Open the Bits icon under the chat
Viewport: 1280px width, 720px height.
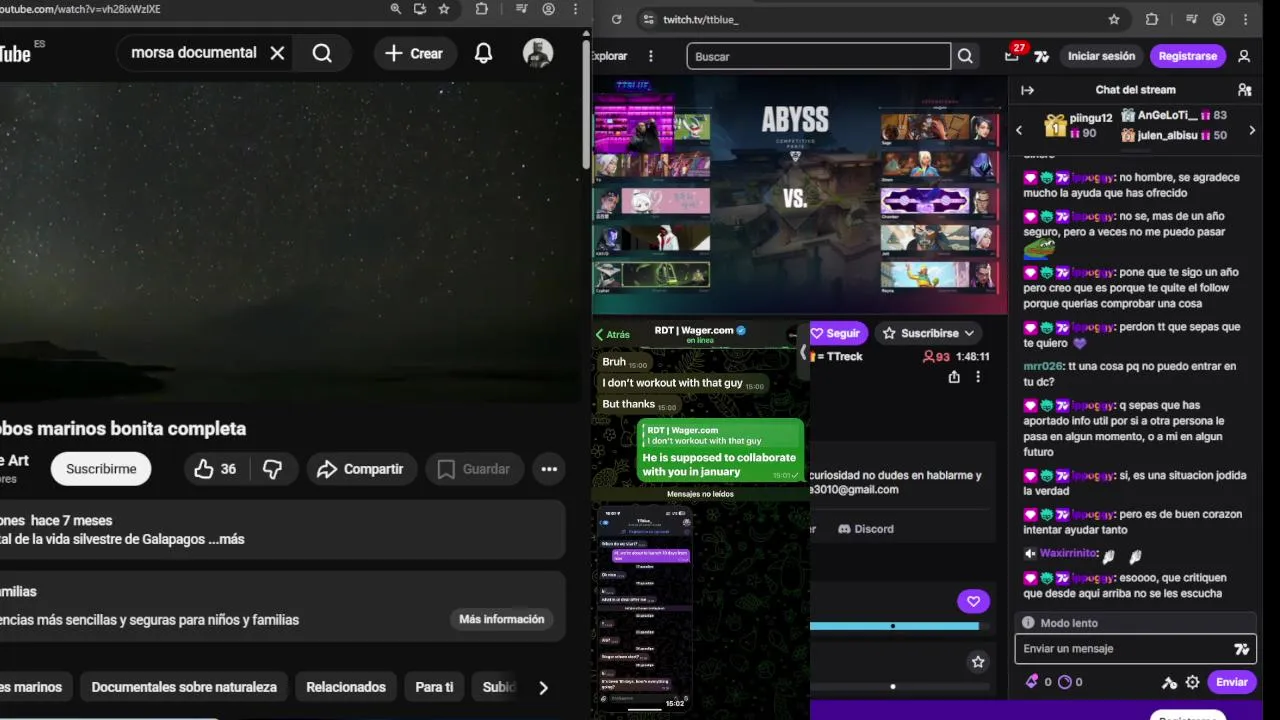coord(1032,682)
